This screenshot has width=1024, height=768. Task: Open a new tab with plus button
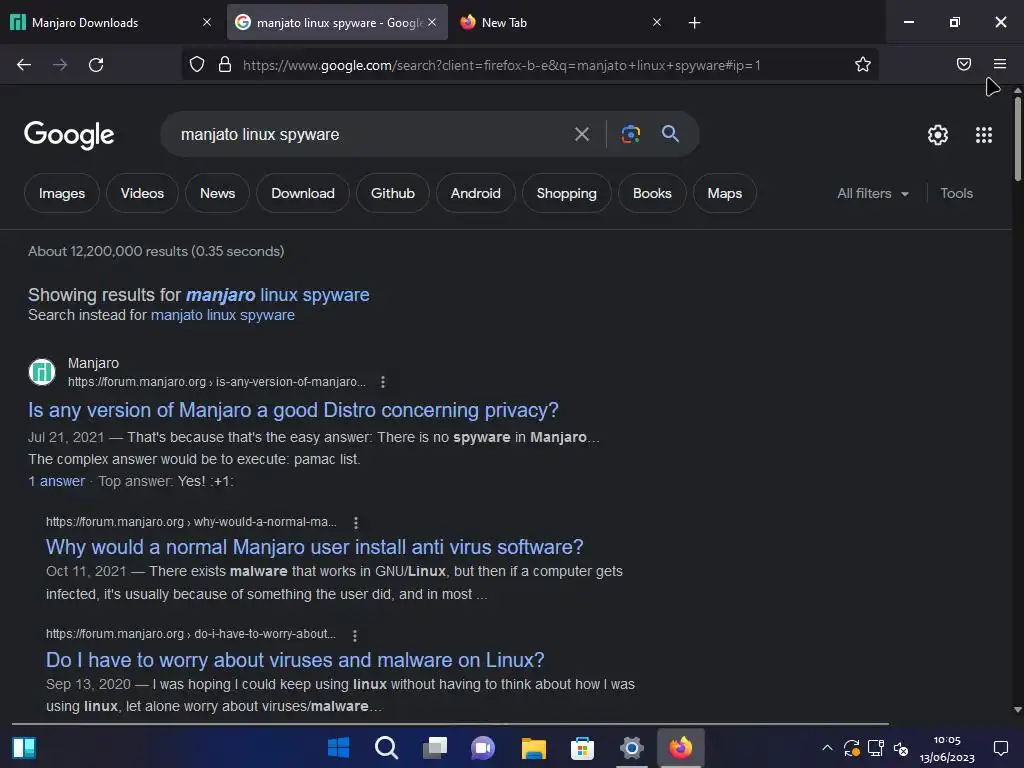coord(694,23)
